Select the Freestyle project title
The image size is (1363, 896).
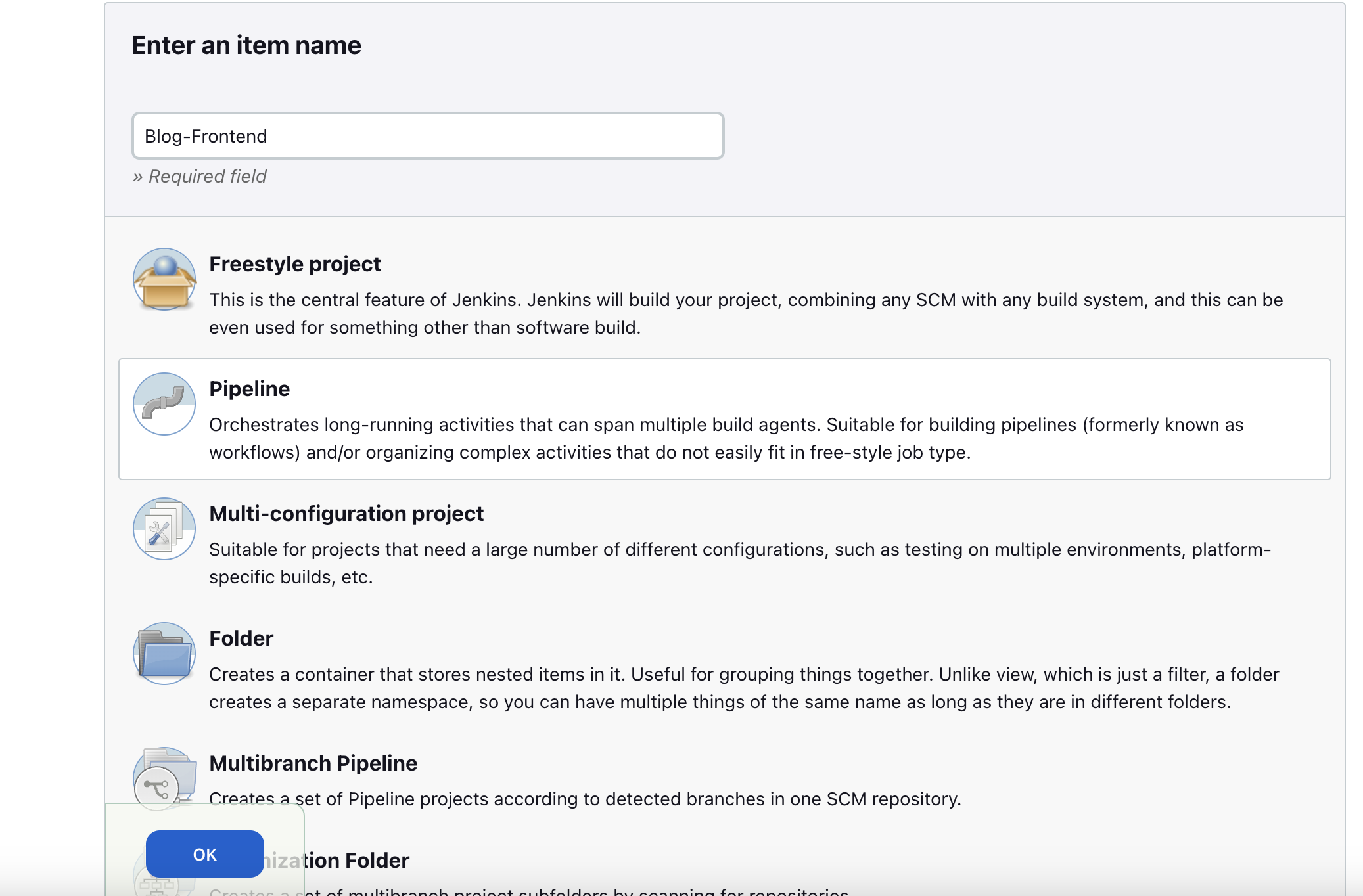click(294, 264)
